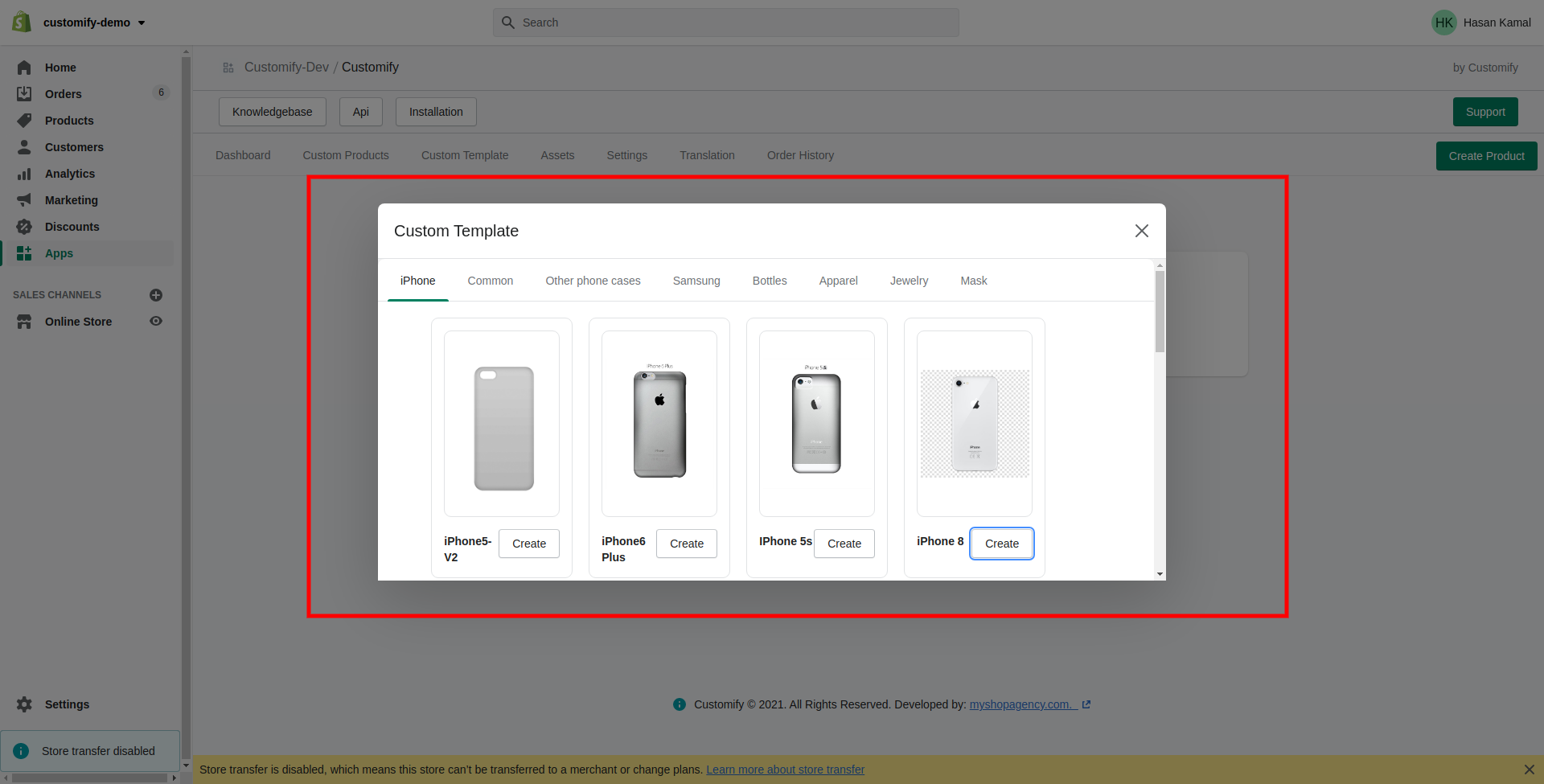This screenshot has height=784, width=1544.
Task: Select the Samsung category tab
Action: tap(696, 281)
